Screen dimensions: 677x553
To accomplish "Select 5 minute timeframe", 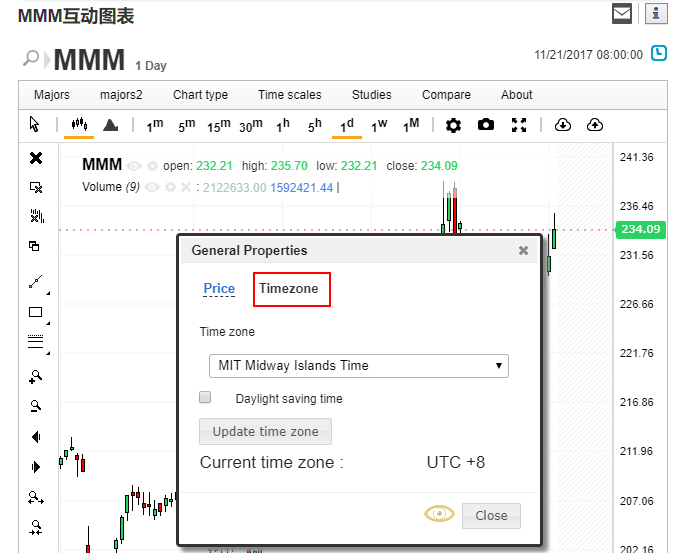I will [x=187, y=125].
